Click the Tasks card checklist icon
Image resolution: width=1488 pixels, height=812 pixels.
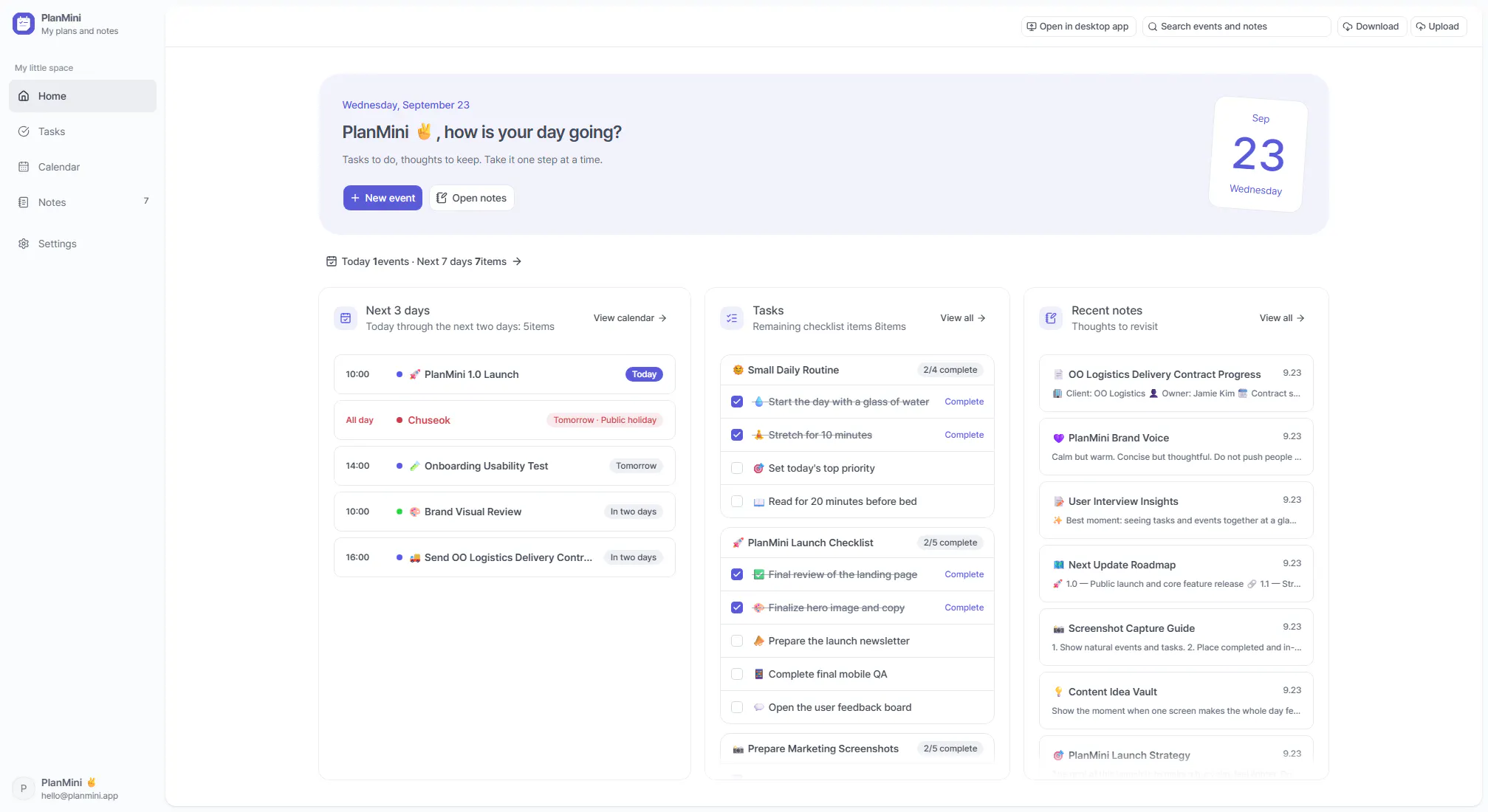pos(732,318)
